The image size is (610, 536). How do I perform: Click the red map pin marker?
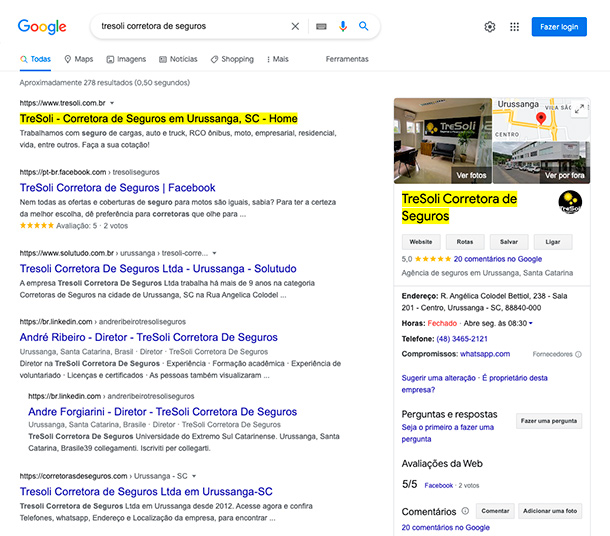(x=541, y=118)
